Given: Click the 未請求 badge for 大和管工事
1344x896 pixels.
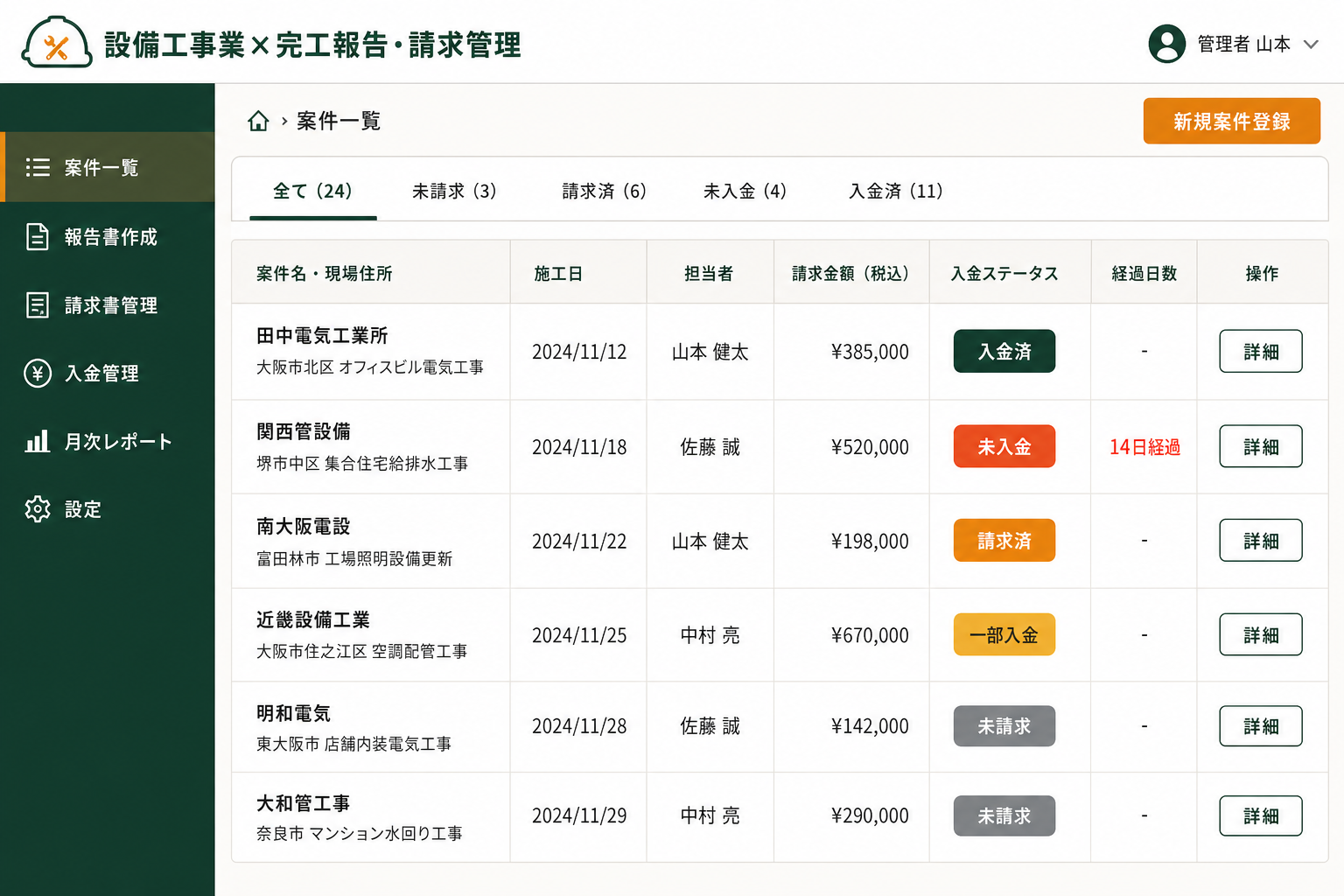Looking at the screenshot, I should click(1004, 815).
